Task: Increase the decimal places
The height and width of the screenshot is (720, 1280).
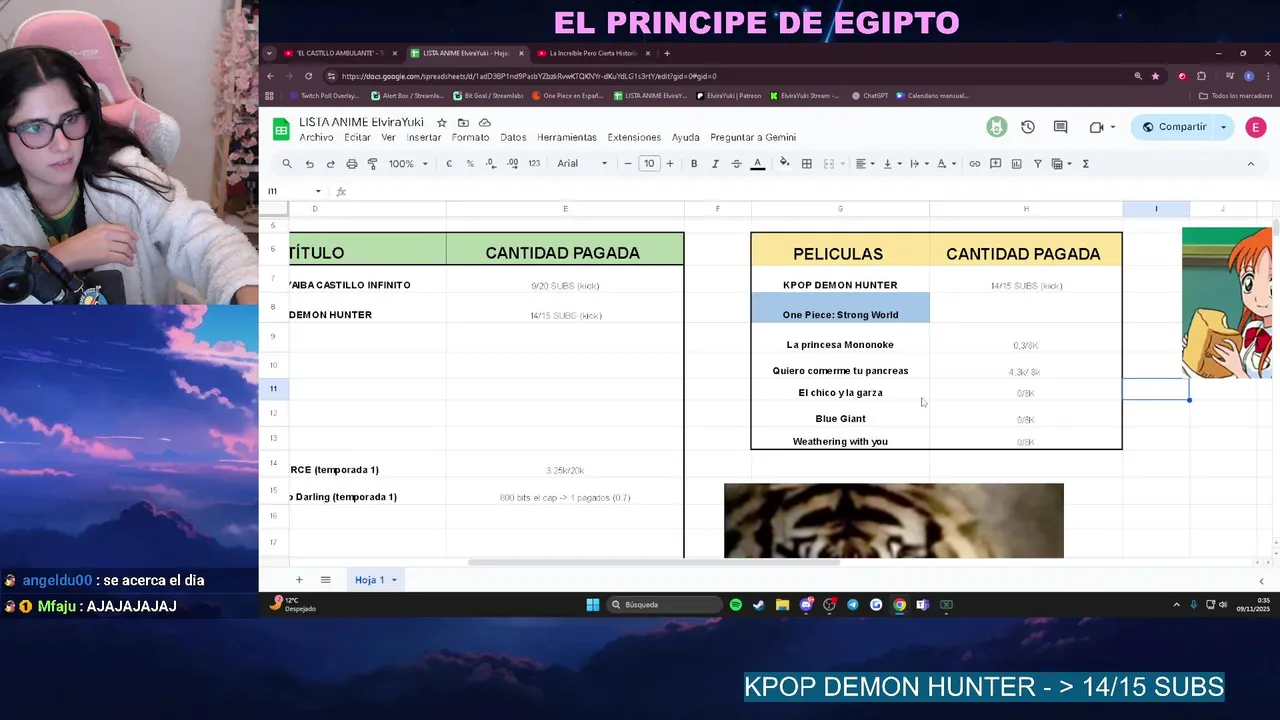Action: pos(512,164)
